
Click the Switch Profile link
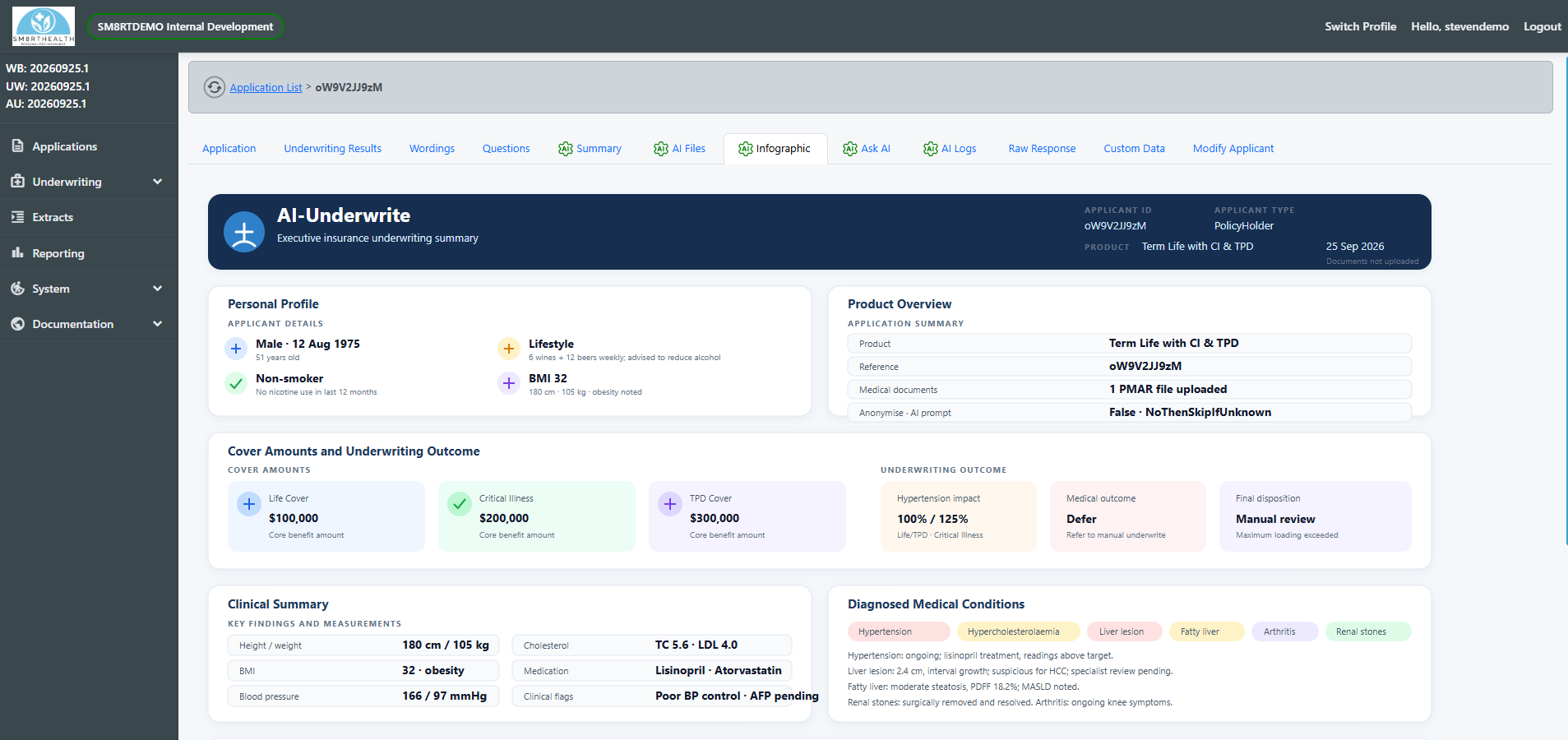(x=1361, y=26)
